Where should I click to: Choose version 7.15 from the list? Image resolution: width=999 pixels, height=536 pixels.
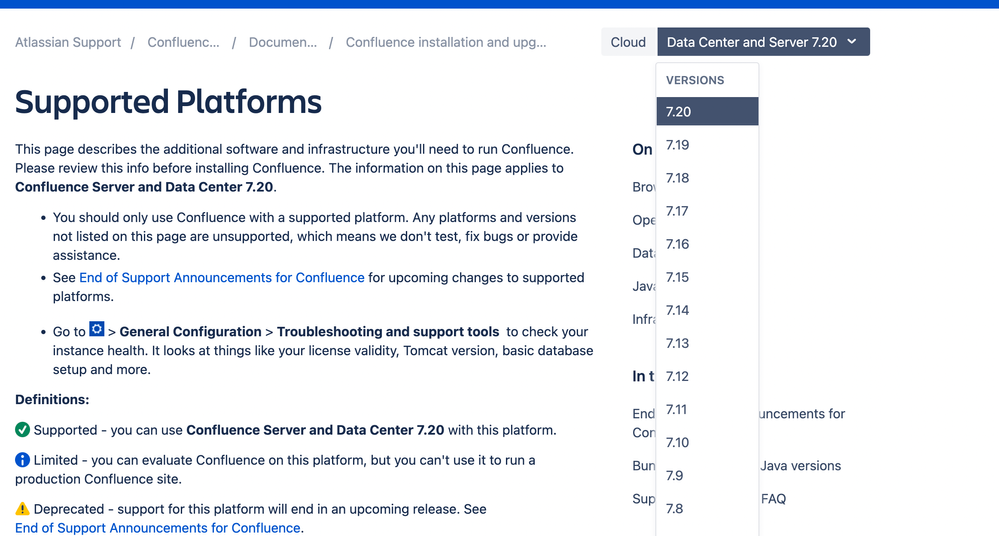pos(707,277)
